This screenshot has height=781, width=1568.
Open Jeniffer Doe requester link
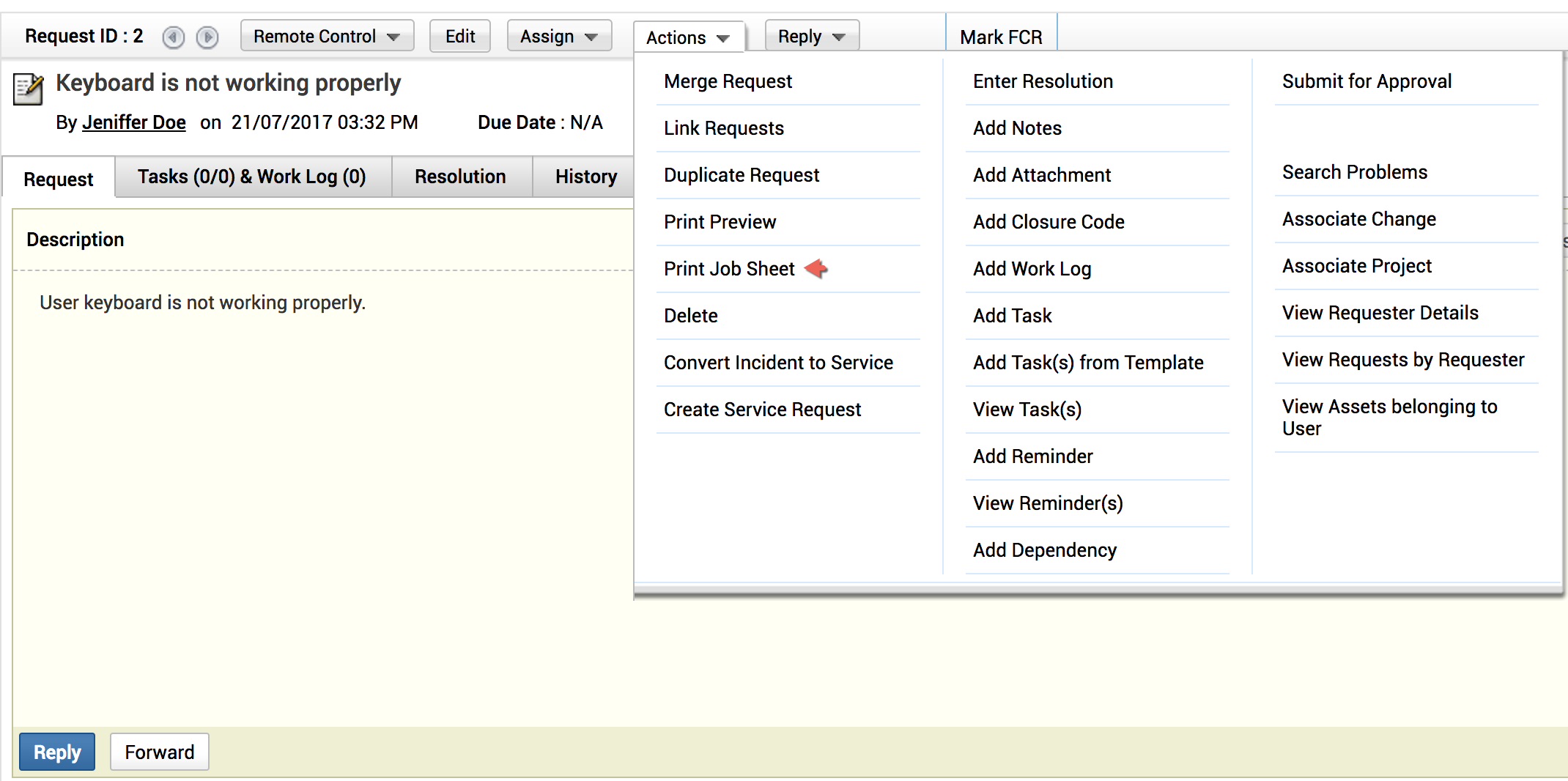(x=133, y=122)
